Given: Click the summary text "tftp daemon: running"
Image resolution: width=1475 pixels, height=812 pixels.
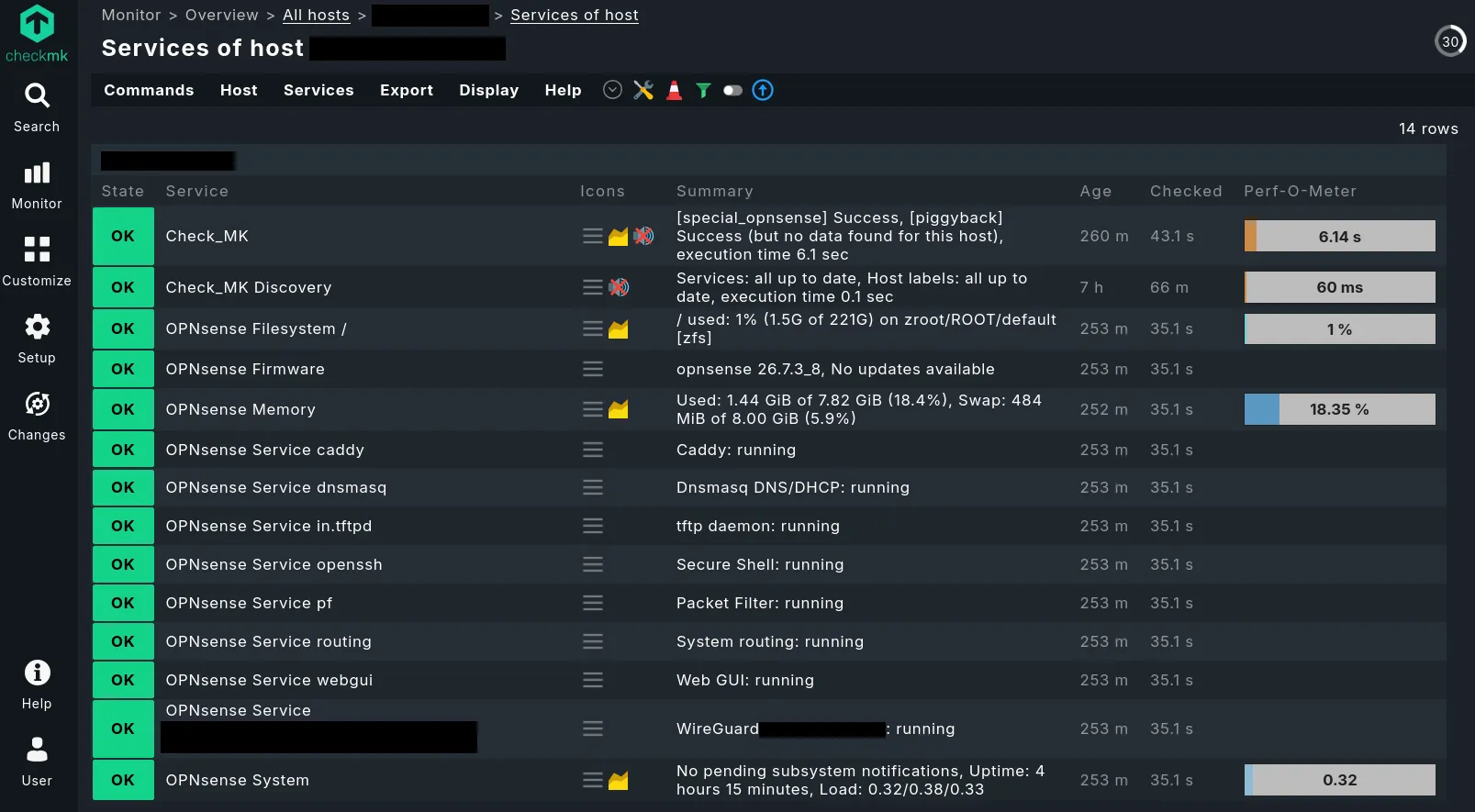Looking at the screenshot, I should (758, 526).
